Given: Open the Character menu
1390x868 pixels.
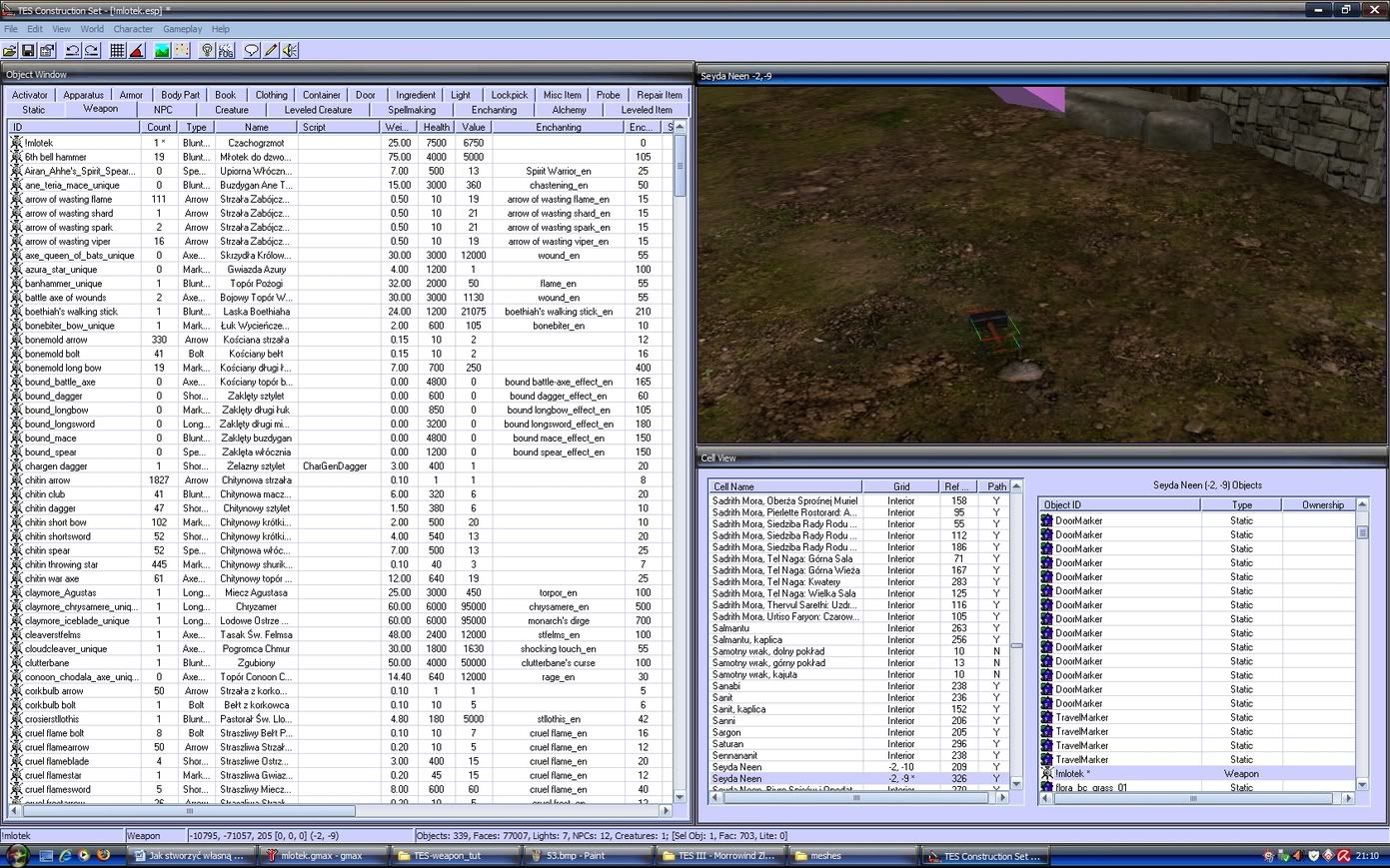Looking at the screenshot, I should coord(133,29).
